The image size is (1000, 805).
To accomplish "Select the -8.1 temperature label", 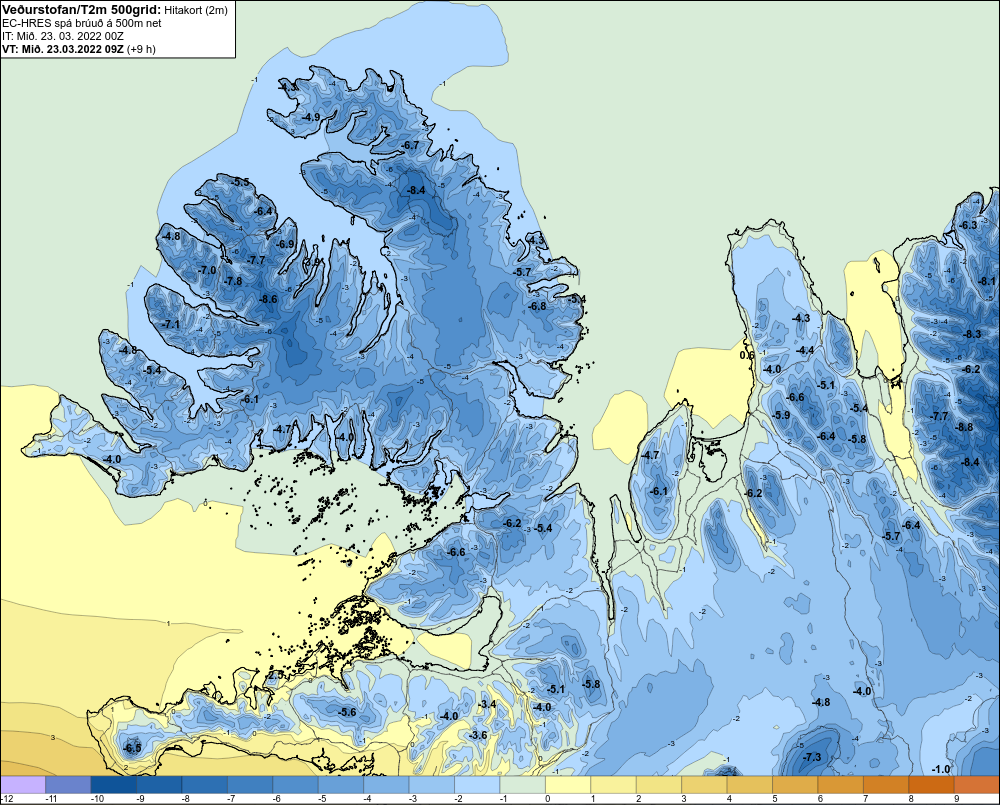I will click(987, 281).
